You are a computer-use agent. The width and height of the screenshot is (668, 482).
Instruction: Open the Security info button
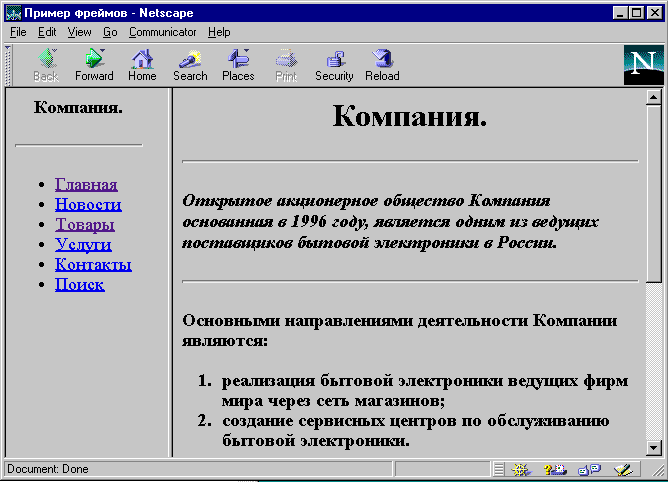(x=334, y=64)
